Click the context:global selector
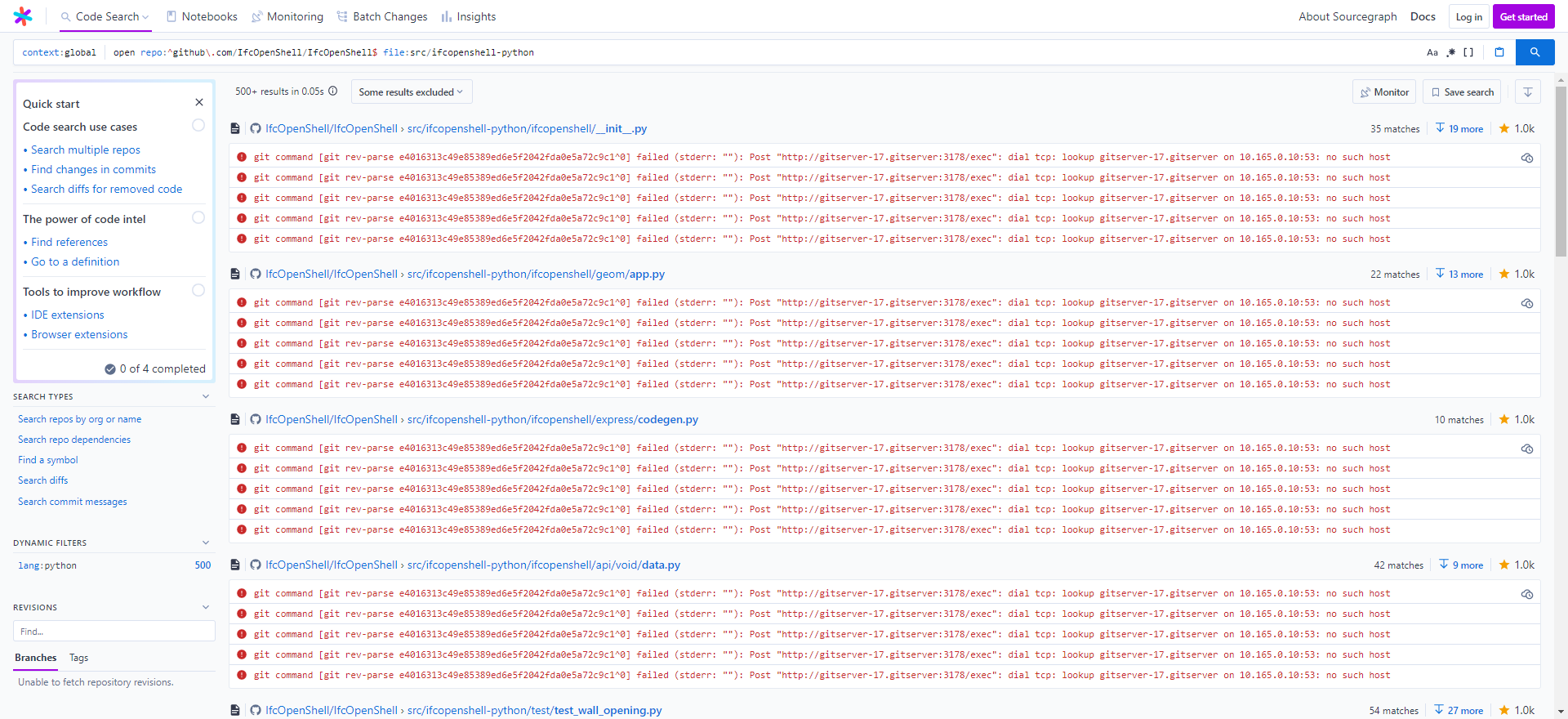The height and width of the screenshot is (719, 1568). [59, 52]
